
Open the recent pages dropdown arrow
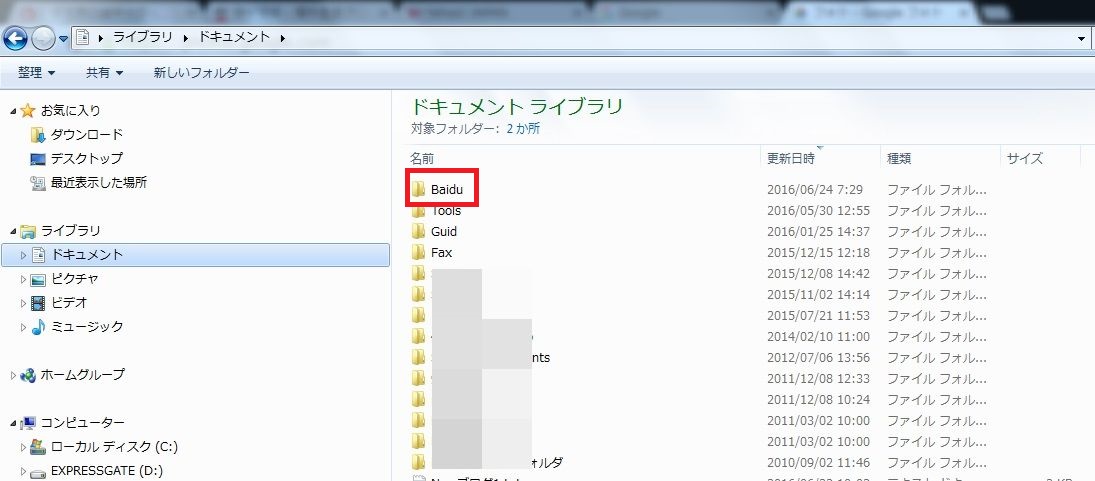click(64, 38)
